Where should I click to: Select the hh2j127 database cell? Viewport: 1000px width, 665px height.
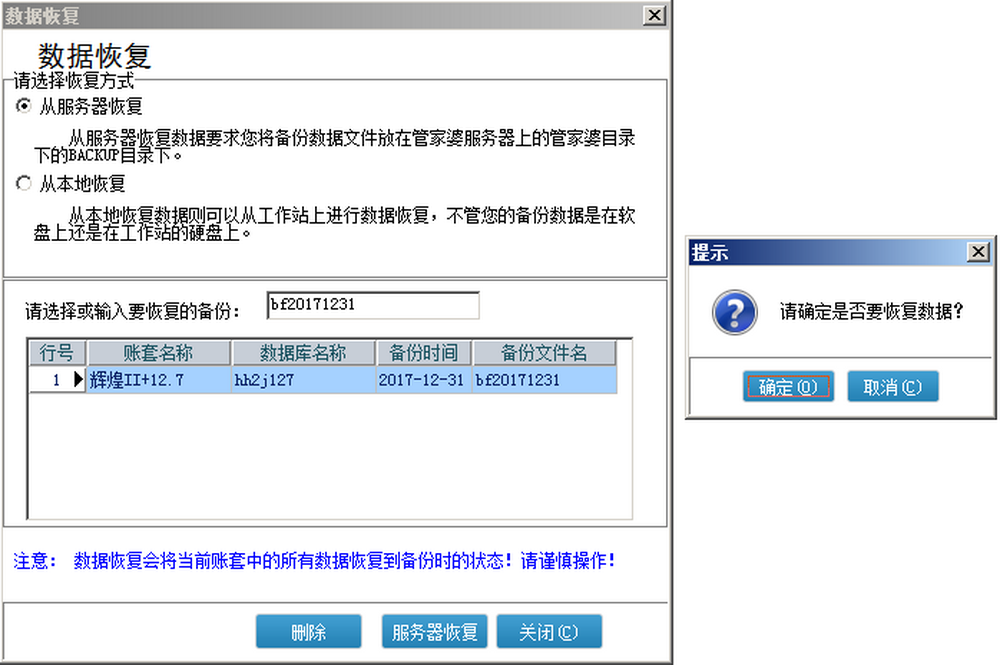(304, 380)
